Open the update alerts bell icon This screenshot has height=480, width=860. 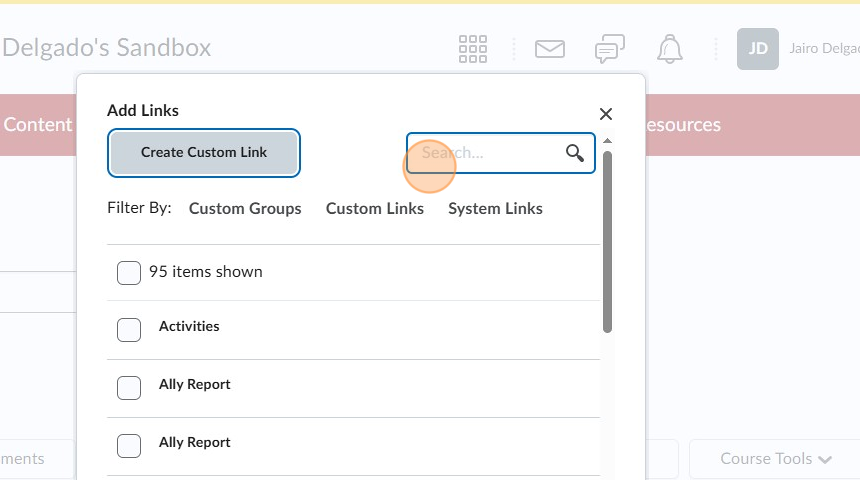[669, 49]
